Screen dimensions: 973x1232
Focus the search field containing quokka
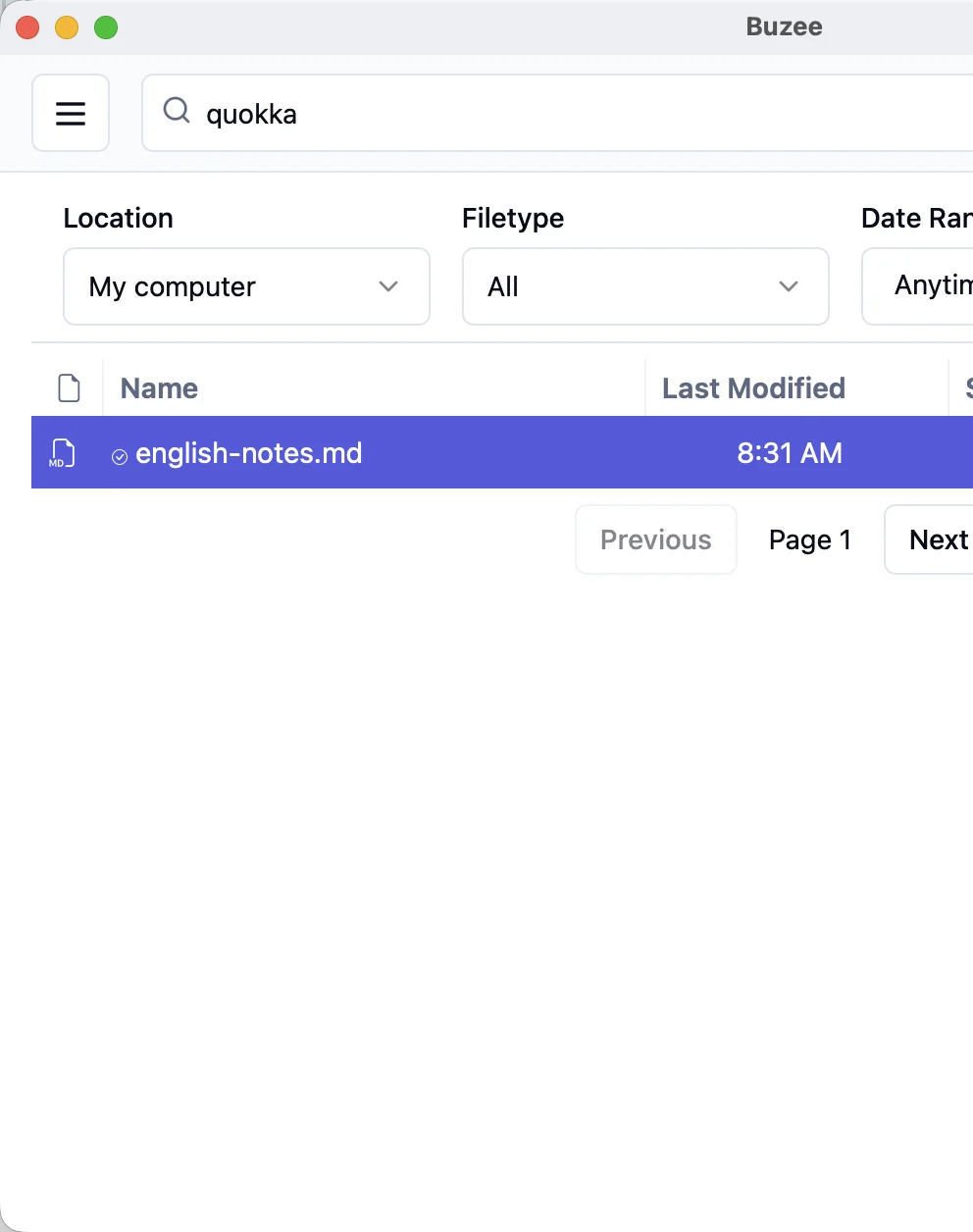pyautogui.click(x=557, y=113)
